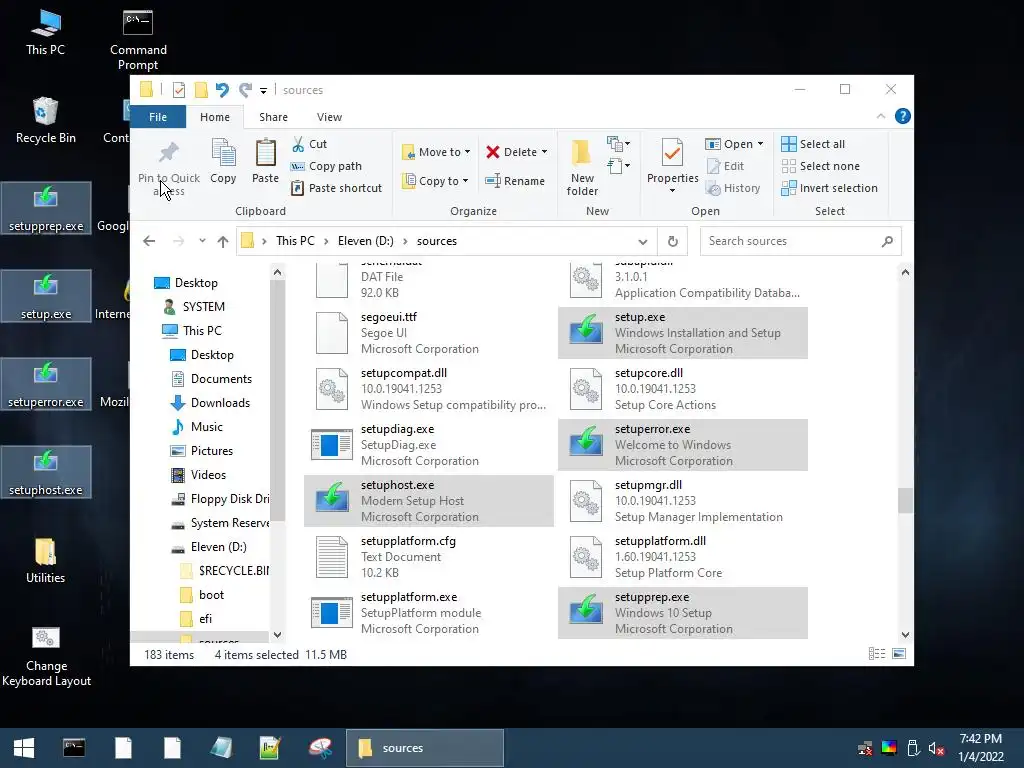Click the Cut scissors icon
1024x768 pixels.
click(x=298, y=144)
